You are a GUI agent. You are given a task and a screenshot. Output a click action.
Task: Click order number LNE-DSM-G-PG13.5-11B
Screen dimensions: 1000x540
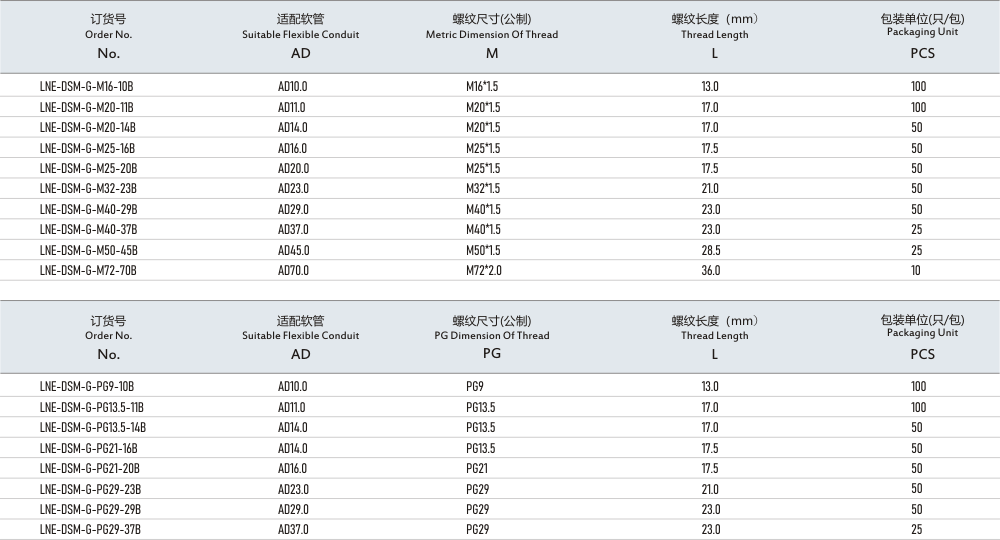(x=92, y=407)
